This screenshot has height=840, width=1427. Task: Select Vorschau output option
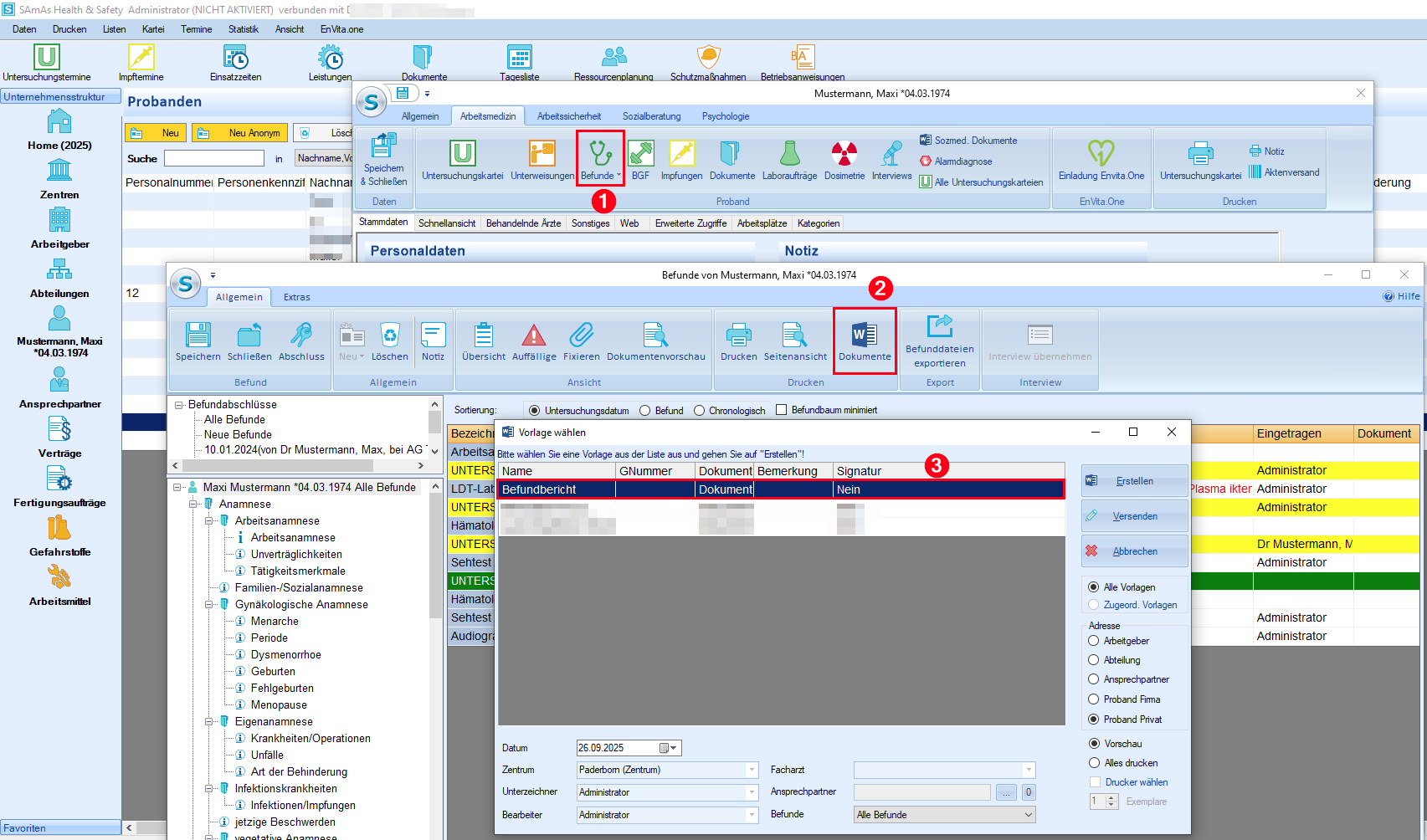tap(1094, 744)
